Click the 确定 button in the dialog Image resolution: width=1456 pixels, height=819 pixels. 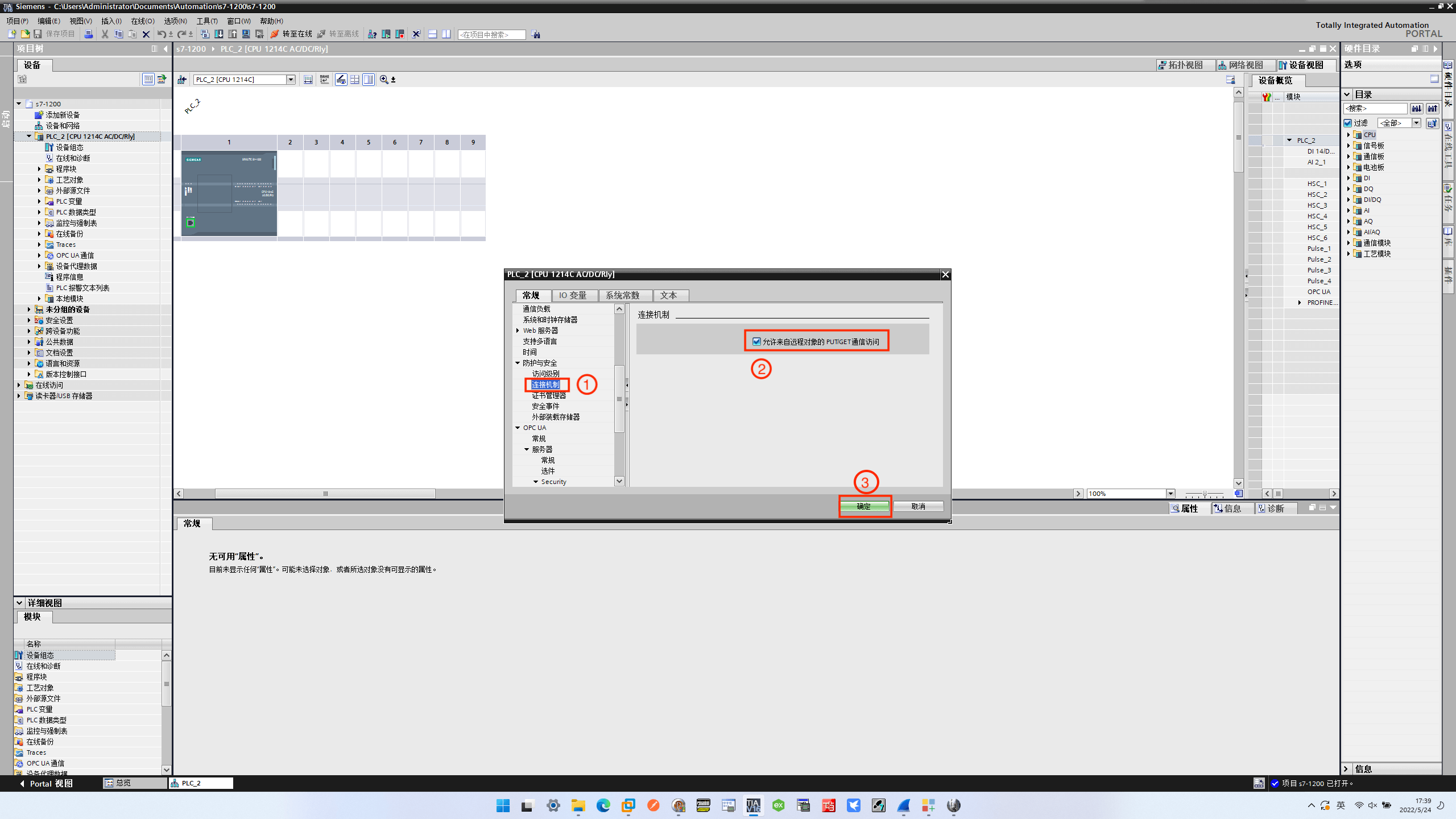point(864,506)
